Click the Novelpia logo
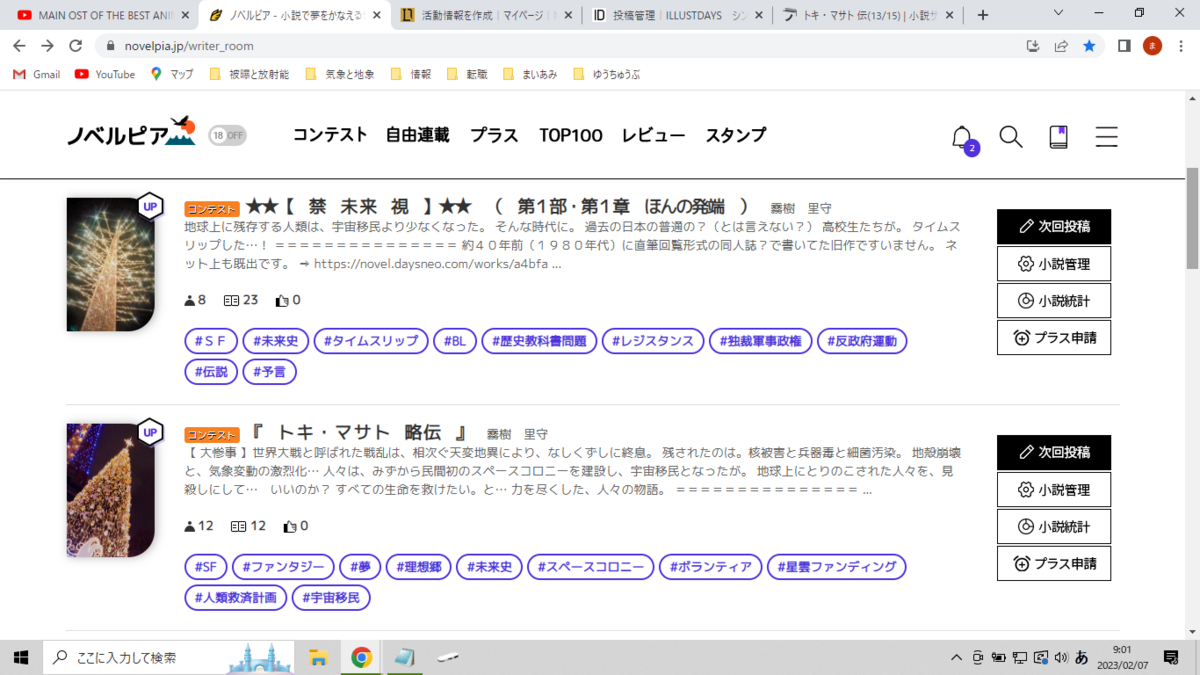This screenshot has height=675, width=1200. (x=132, y=132)
